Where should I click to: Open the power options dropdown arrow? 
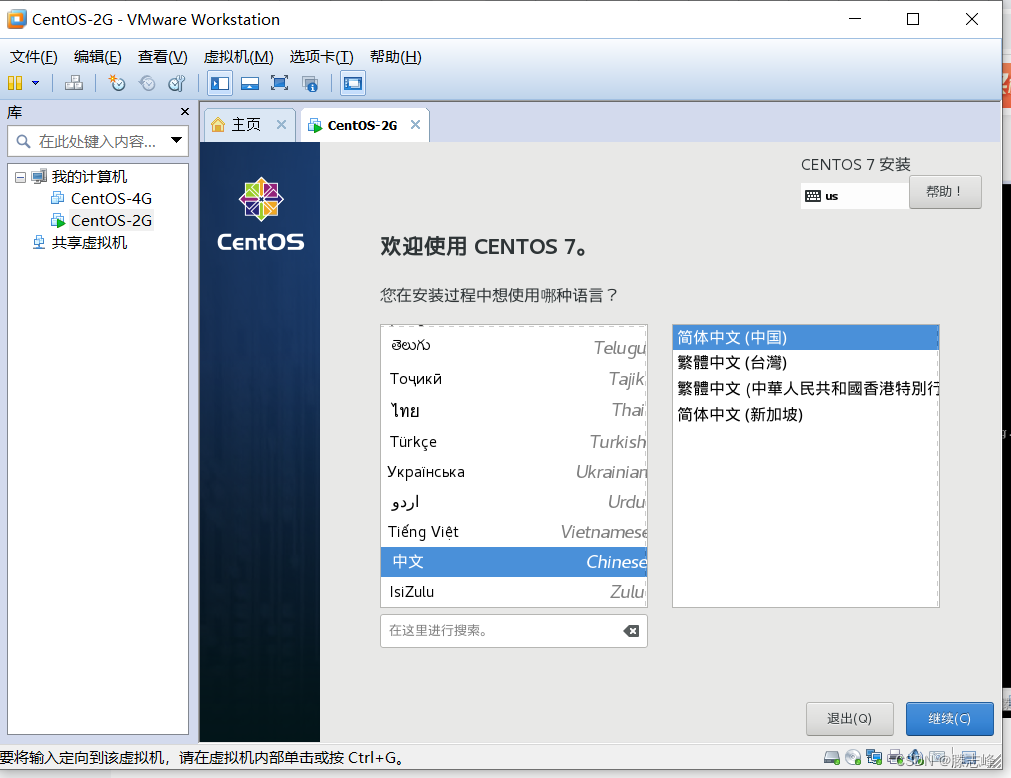coord(35,83)
